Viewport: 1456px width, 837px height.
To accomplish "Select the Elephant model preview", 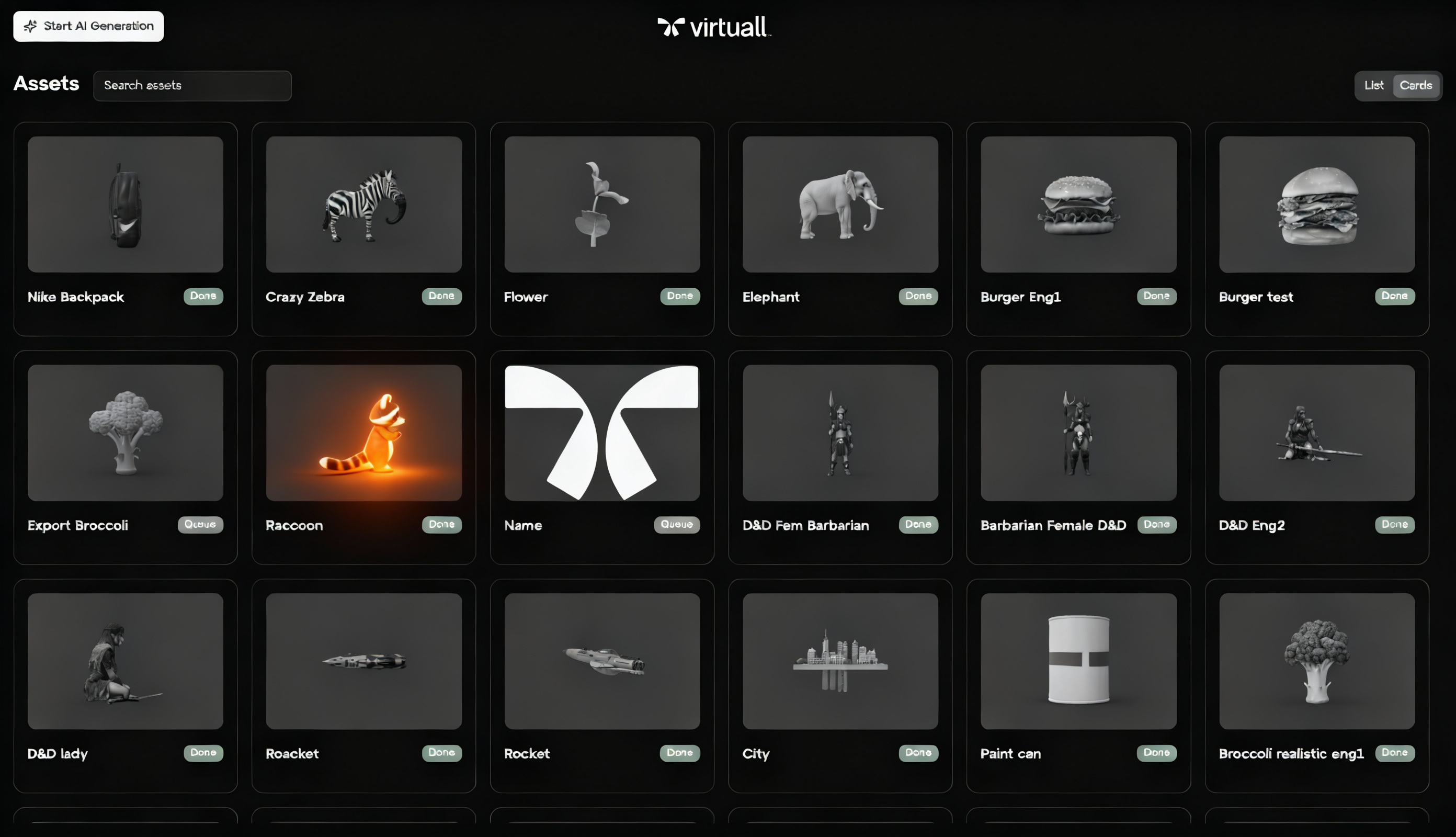I will point(840,204).
